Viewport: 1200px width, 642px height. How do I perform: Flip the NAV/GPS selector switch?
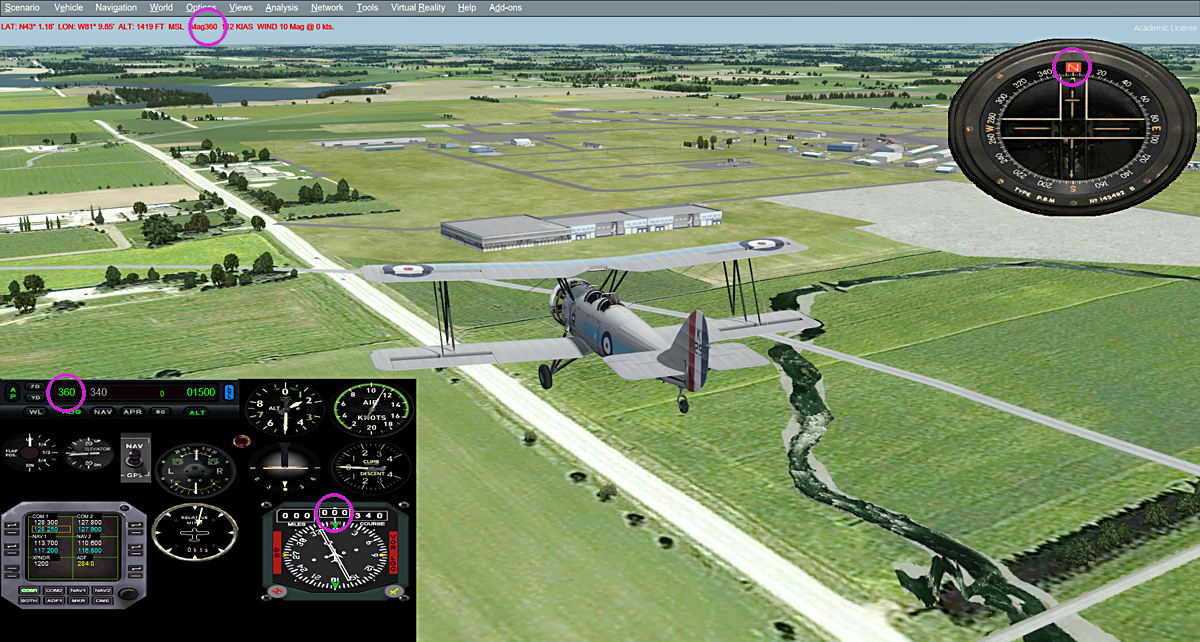point(133,459)
